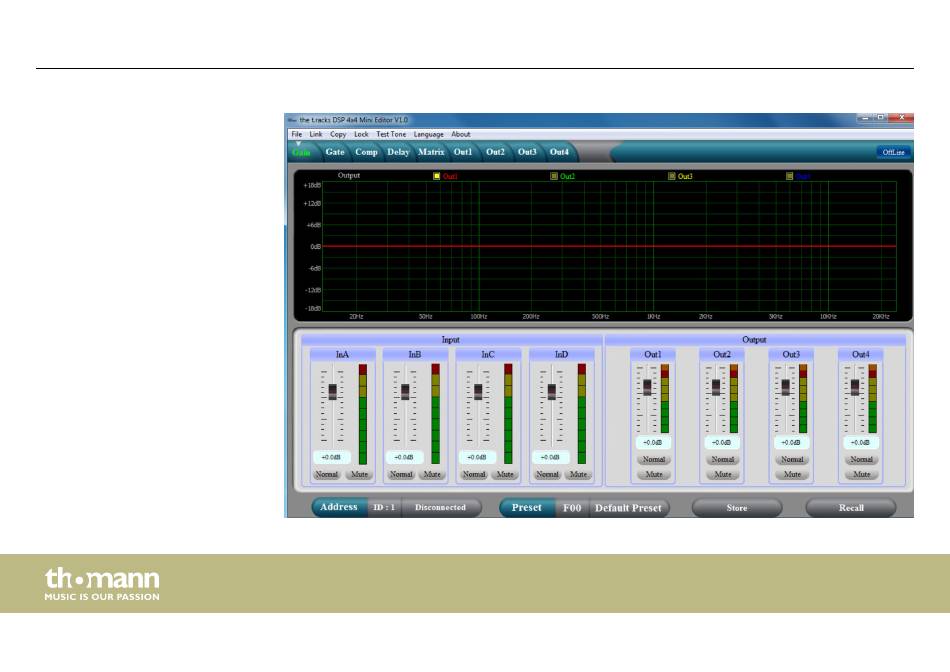Screen dimensions: 950x672
Task: Toggle Normal phase on Out1 channel
Action: (x=654, y=460)
